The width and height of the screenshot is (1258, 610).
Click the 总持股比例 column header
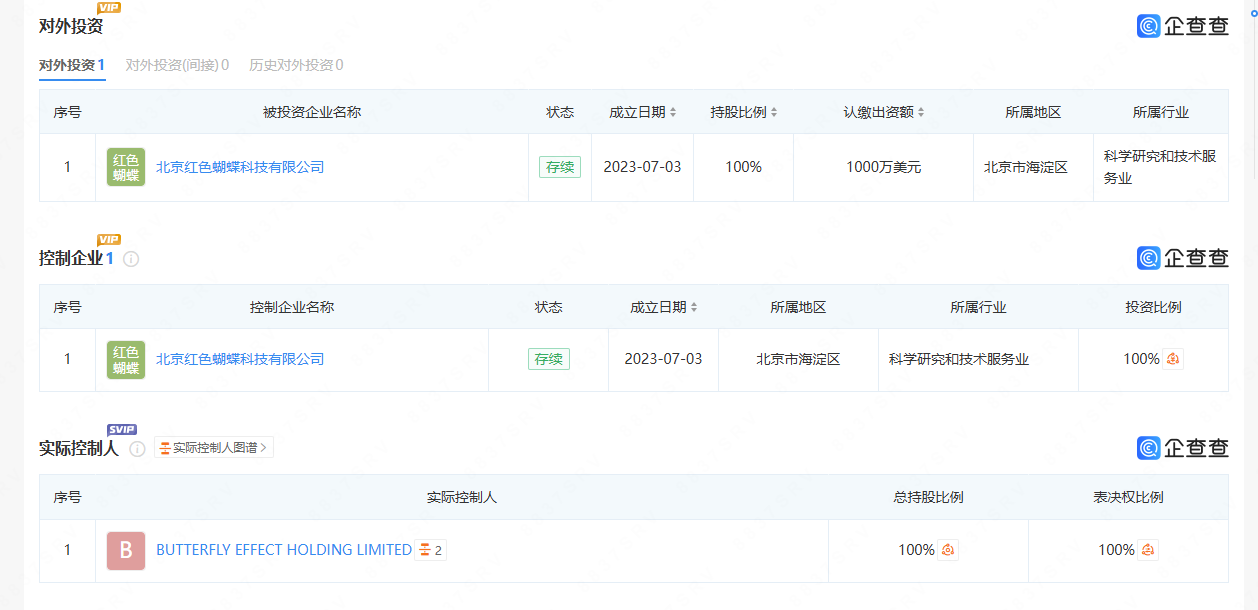click(928, 497)
